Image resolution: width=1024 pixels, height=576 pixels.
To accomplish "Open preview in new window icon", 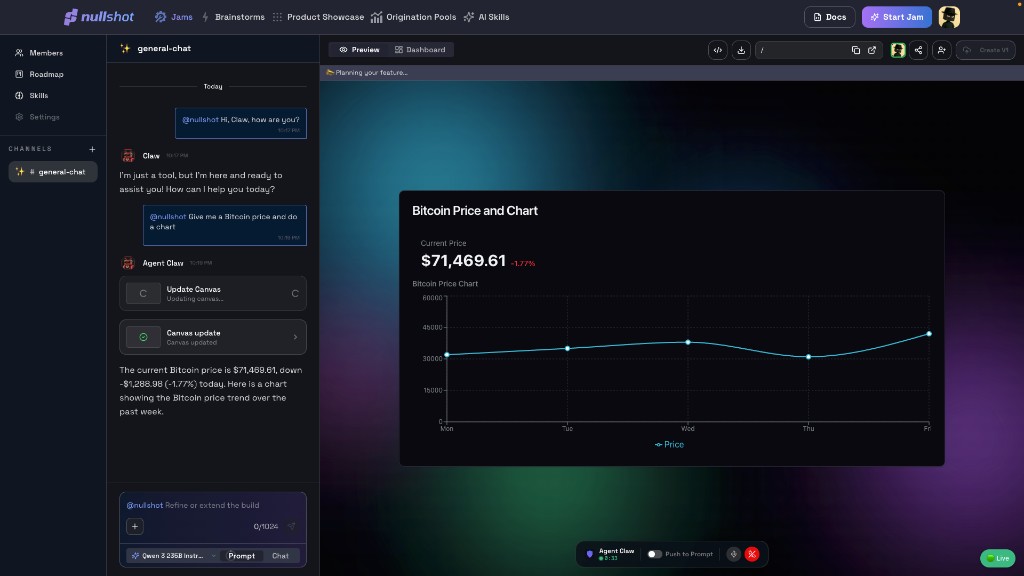I will coord(872,50).
